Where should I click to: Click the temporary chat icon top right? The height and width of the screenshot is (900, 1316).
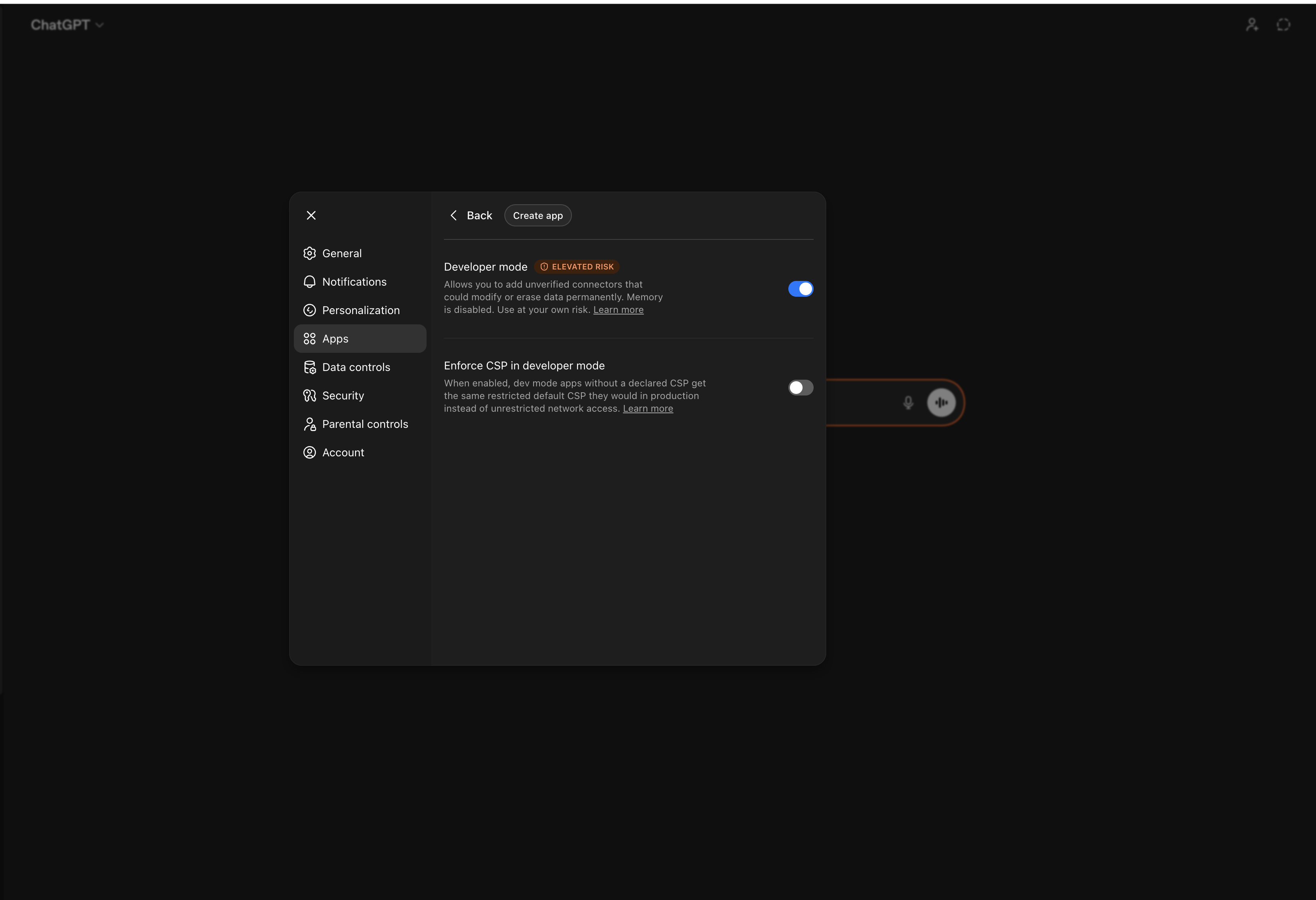pos(1284,25)
